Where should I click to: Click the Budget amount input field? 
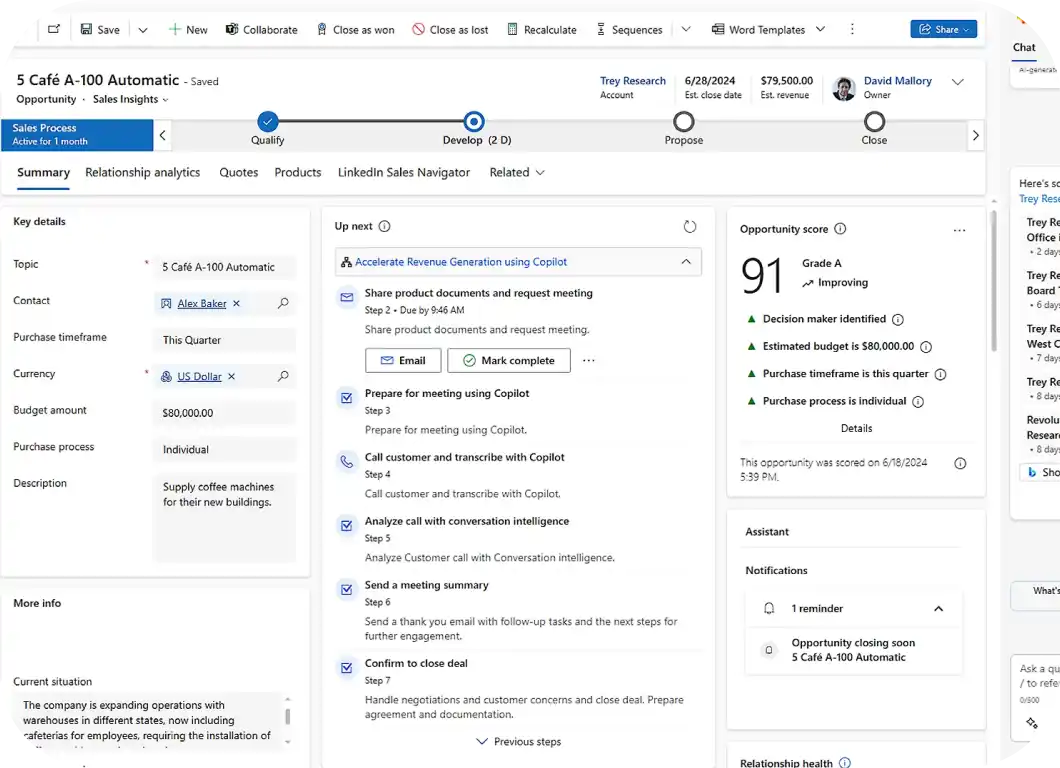pyautogui.click(x=225, y=413)
